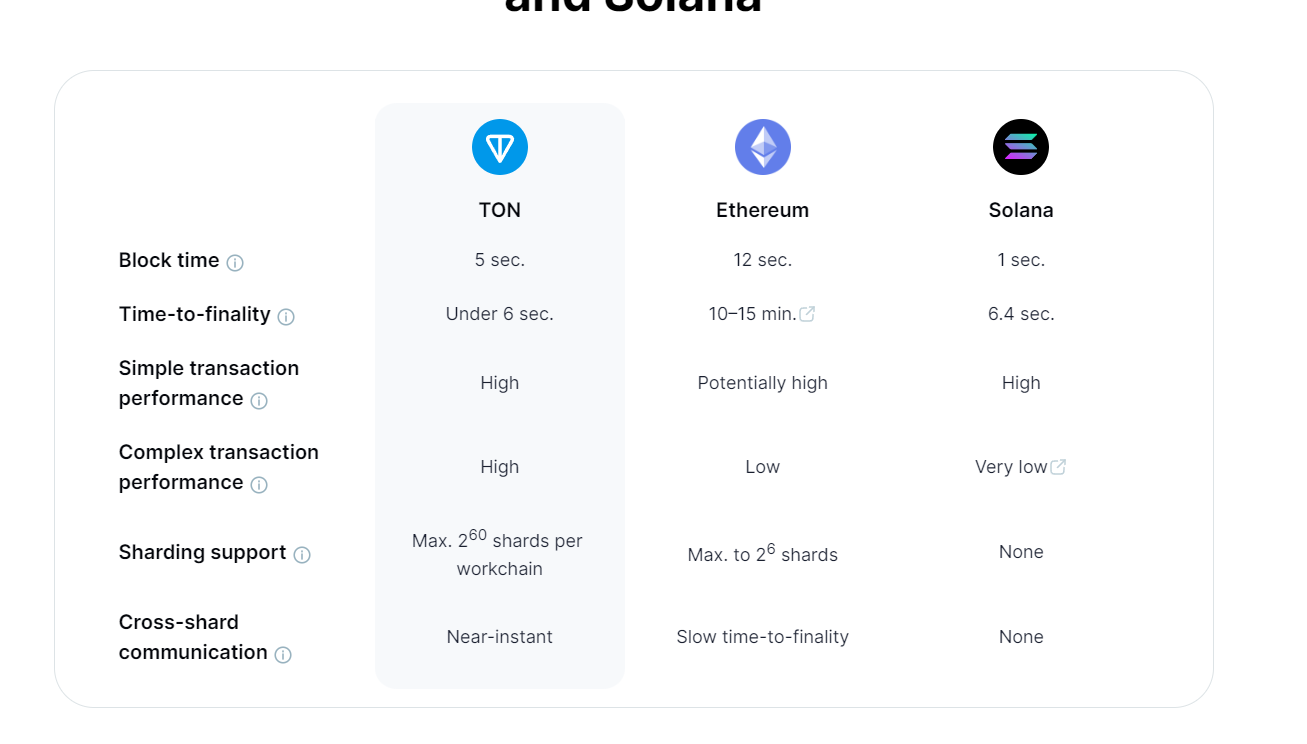
Task: Click the Solana logo icon
Action: (1021, 147)
